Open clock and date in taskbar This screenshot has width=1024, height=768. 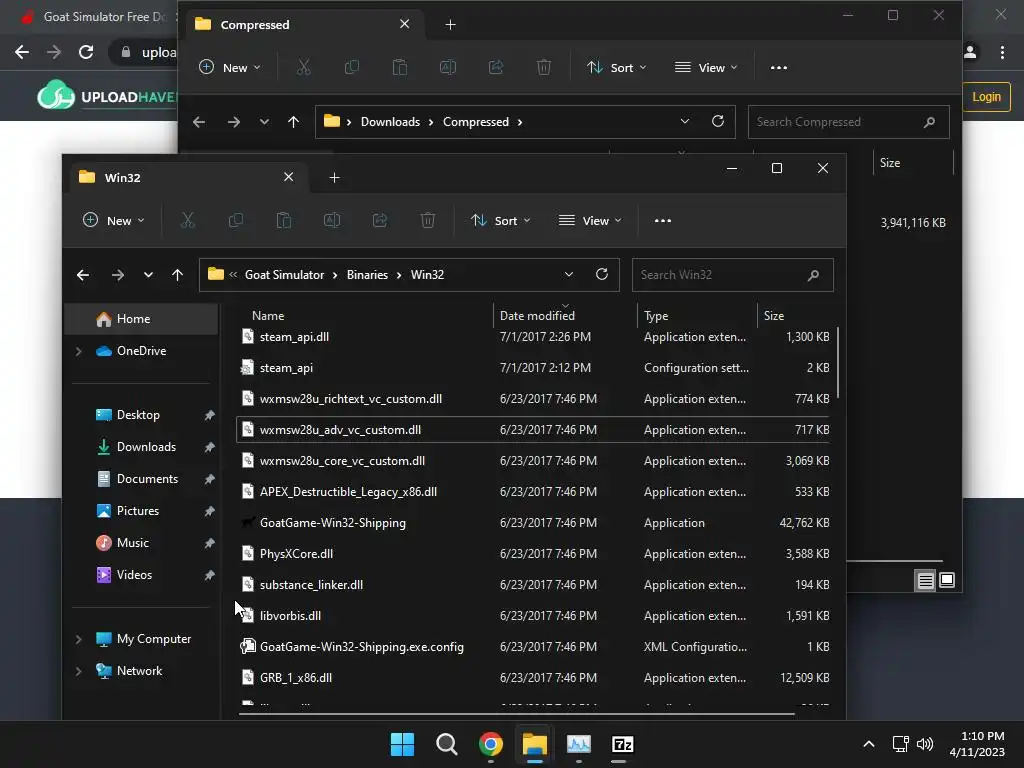977,744
